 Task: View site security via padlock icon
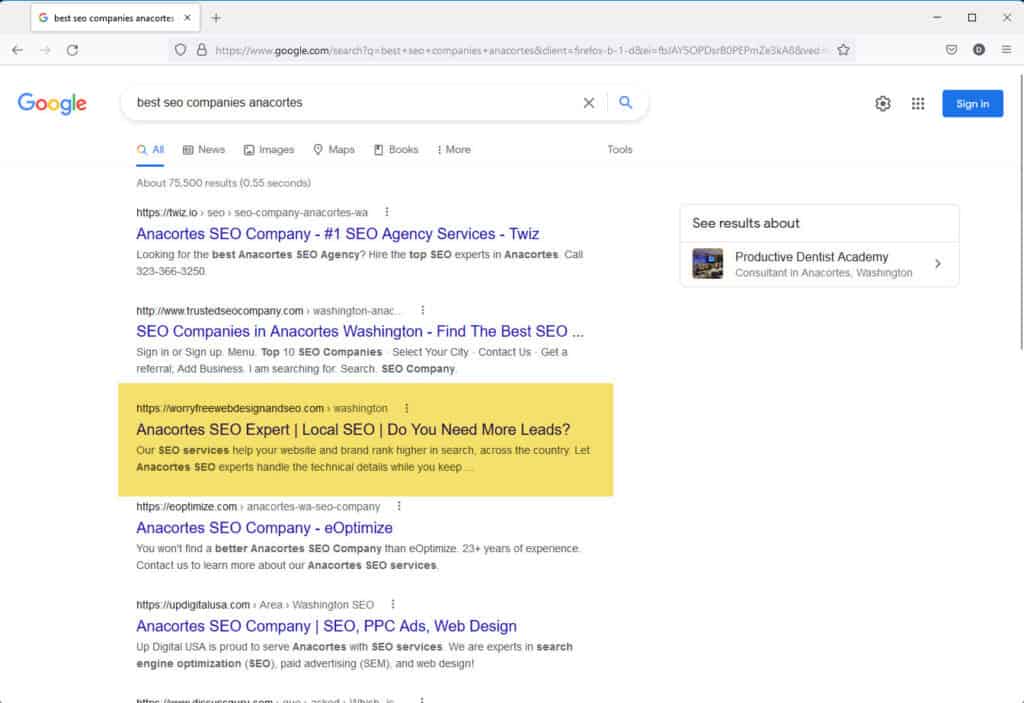pos(202,50)
